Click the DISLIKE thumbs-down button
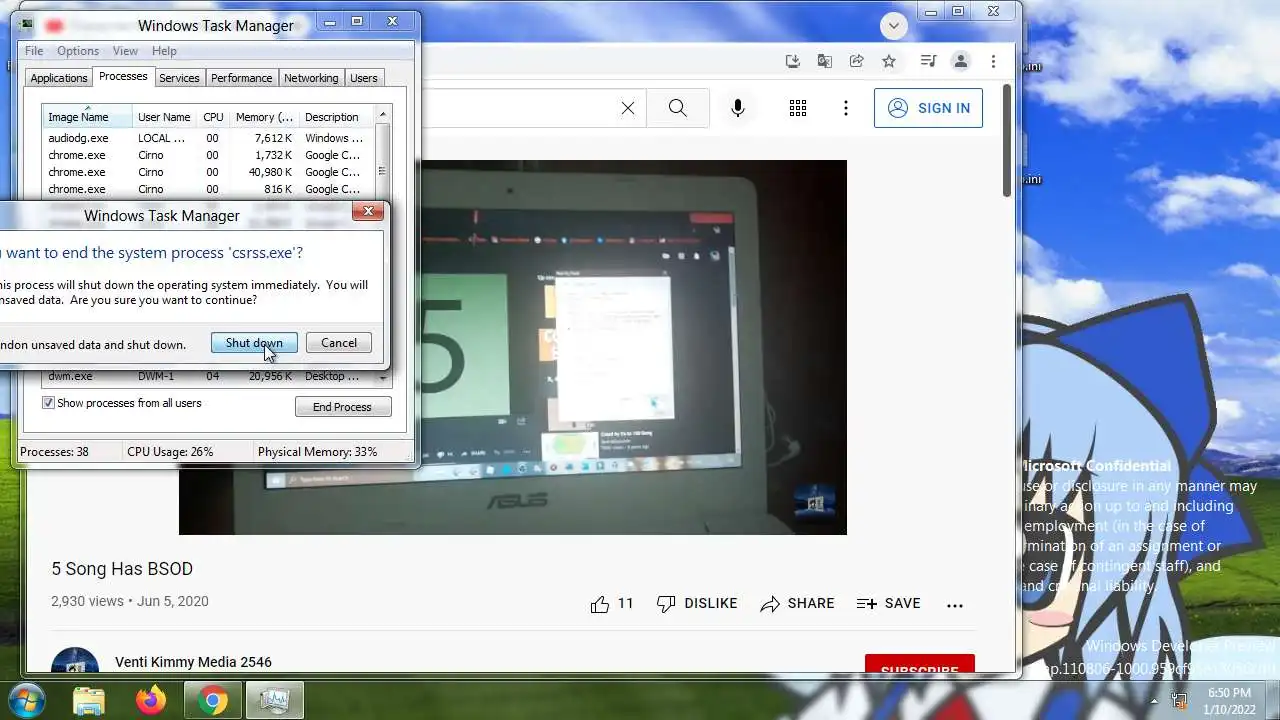Viewport: 1280px width, 720px height. point(697,604)
